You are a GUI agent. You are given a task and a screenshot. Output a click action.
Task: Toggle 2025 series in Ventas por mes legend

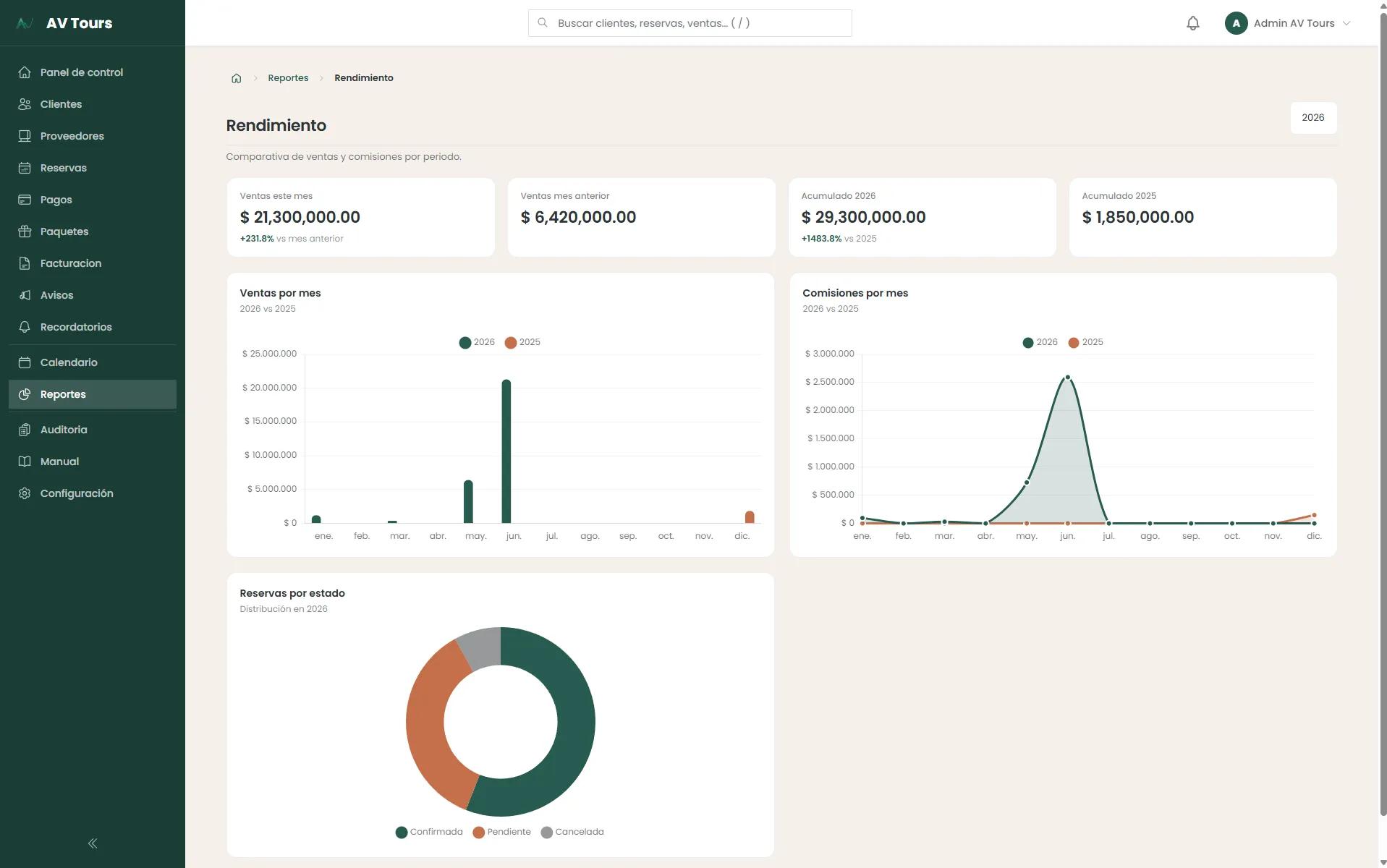click(522, 342)
